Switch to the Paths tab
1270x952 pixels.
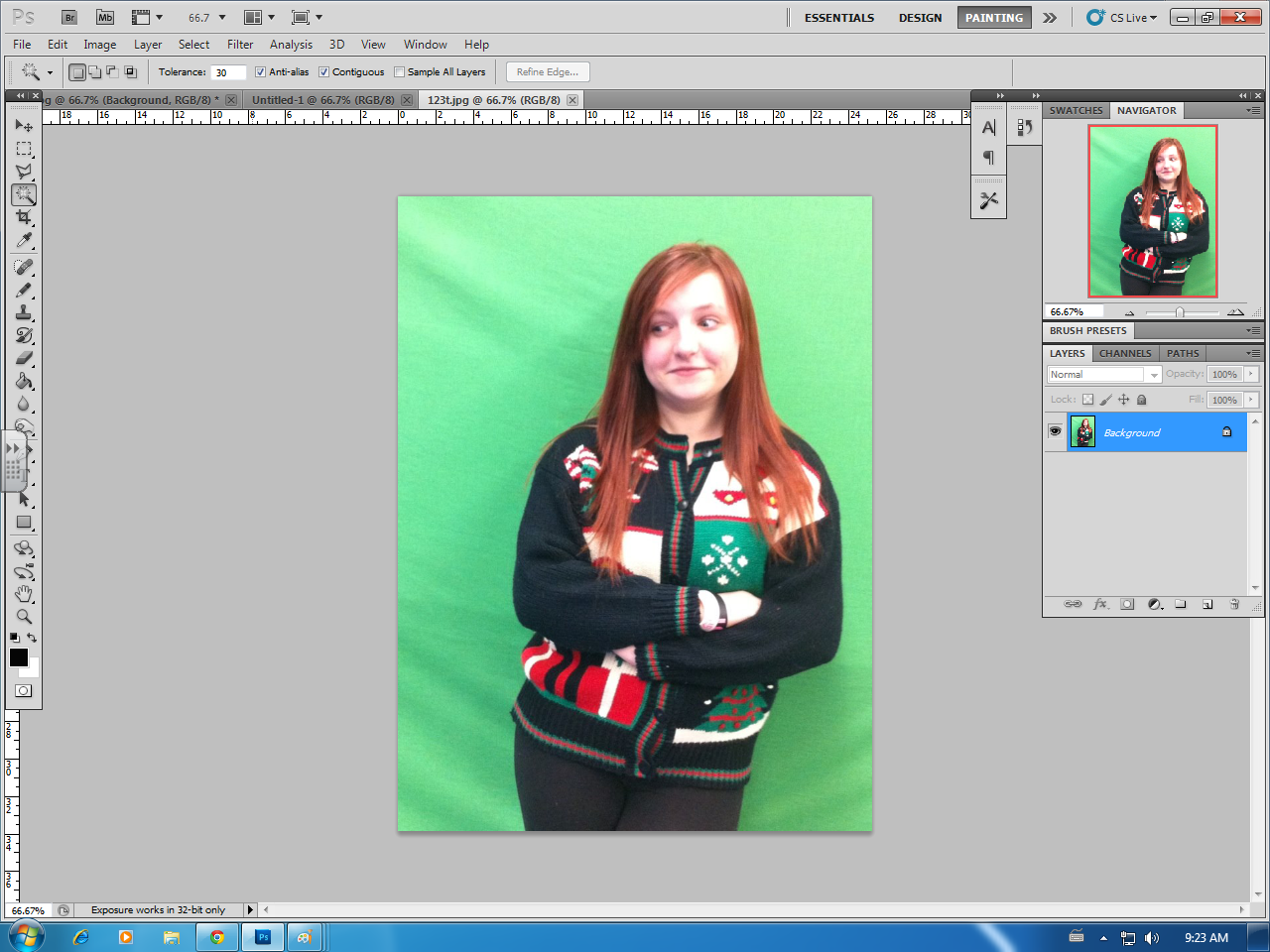point(1183,353)
